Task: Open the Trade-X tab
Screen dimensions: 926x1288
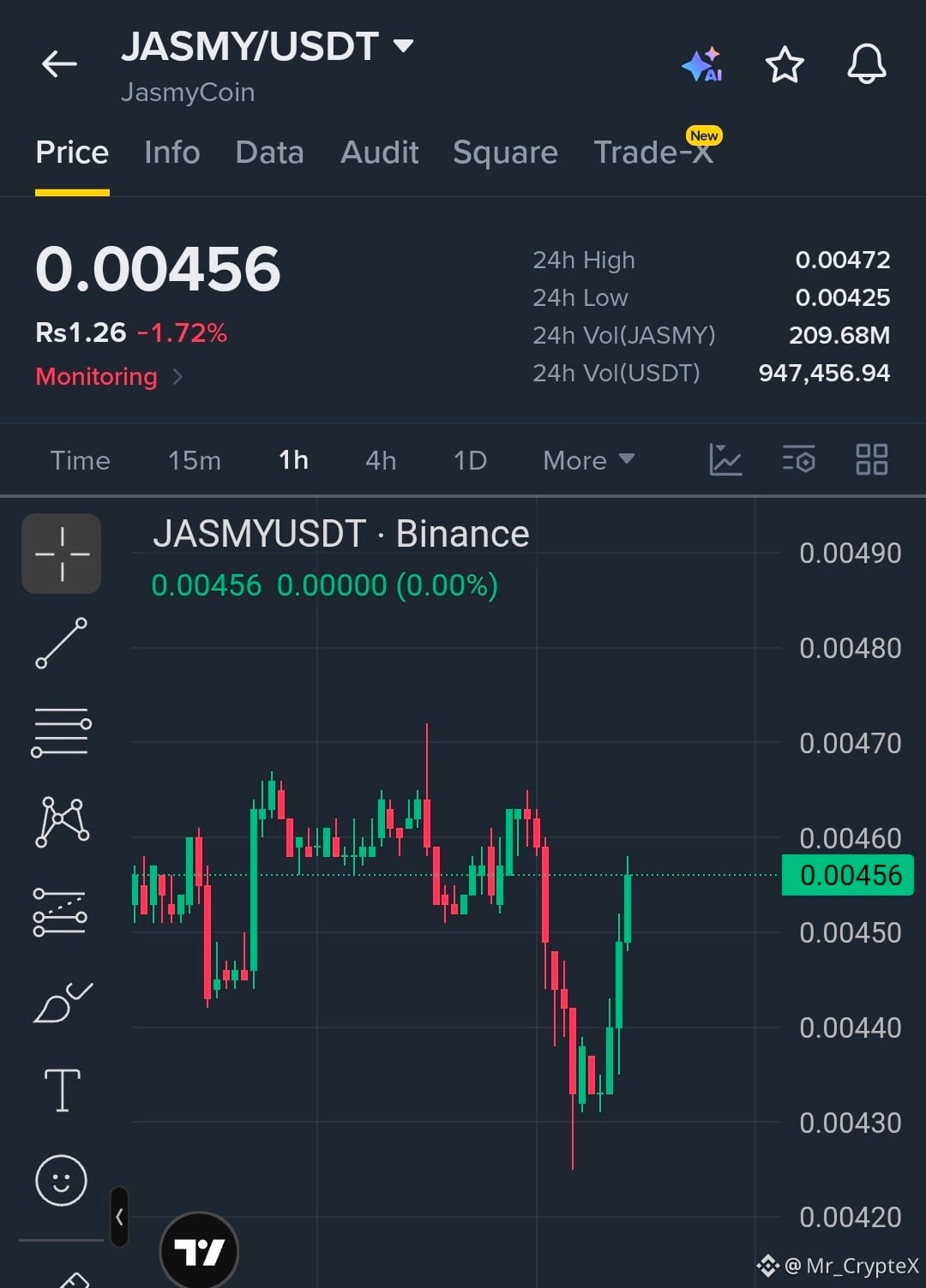Action: coord(653,153)
